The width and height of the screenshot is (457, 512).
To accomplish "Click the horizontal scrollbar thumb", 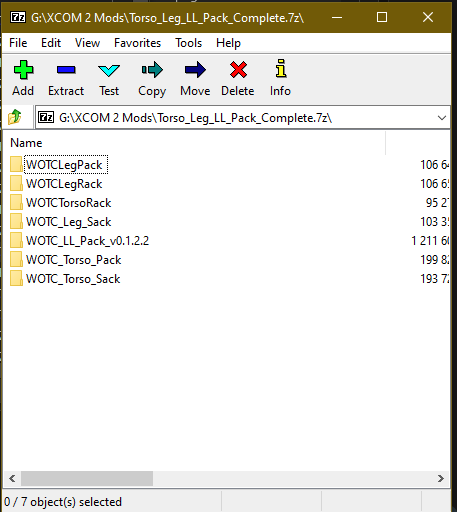I will click(87, 479).
